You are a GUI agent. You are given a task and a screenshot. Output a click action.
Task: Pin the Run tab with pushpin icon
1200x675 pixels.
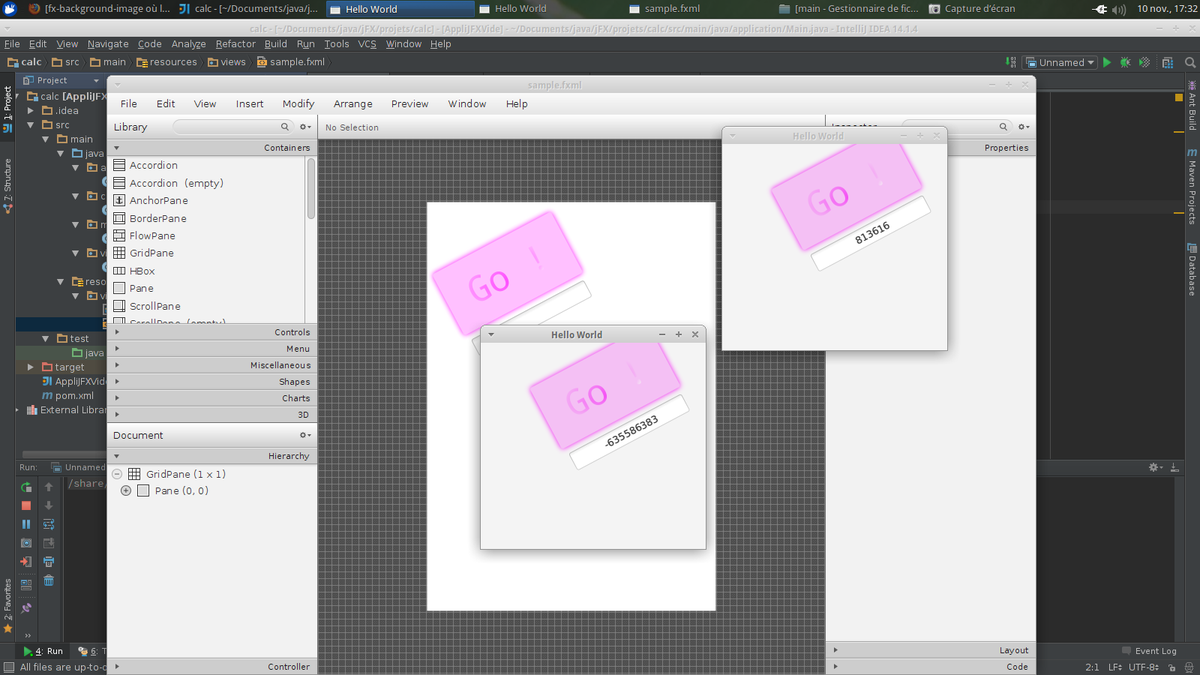tap(27, 607)
